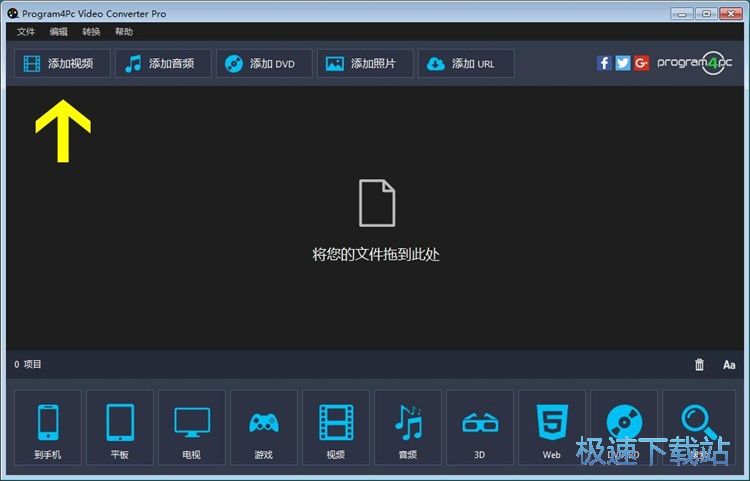The height and width of the screenshot is (481, 750).
Task: Select the 3D output category
Action: (480, 427)
